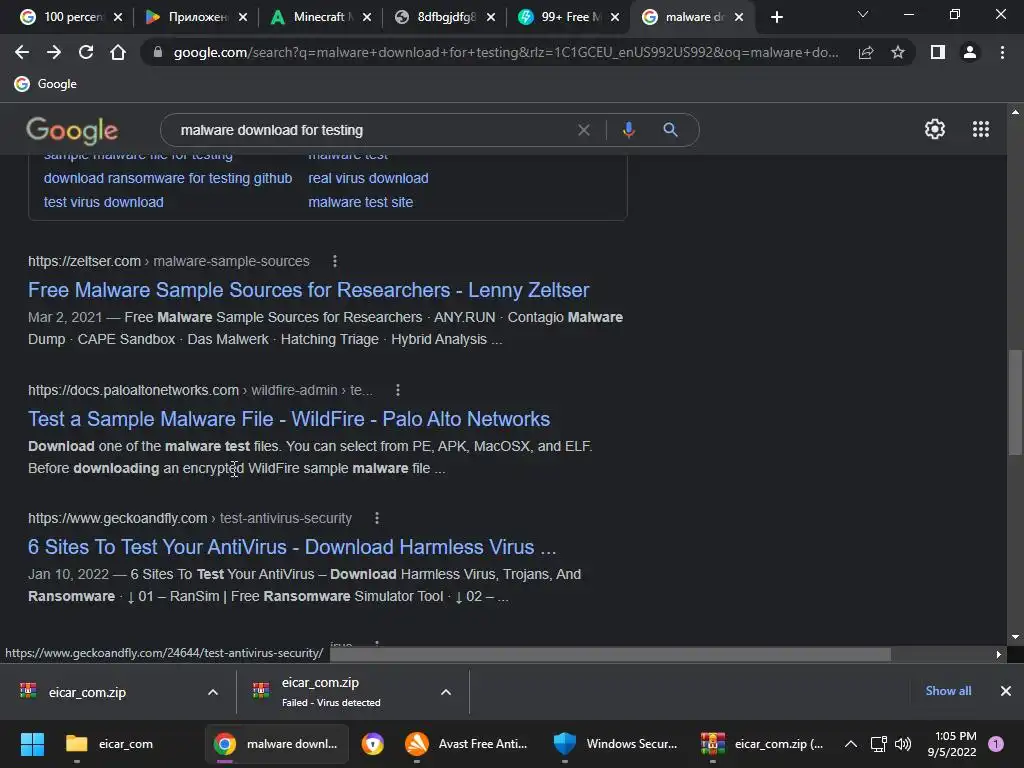Bookmark this page with the star
The image size is (1024, 768).
pyautogui.click(x=898, y=52)
